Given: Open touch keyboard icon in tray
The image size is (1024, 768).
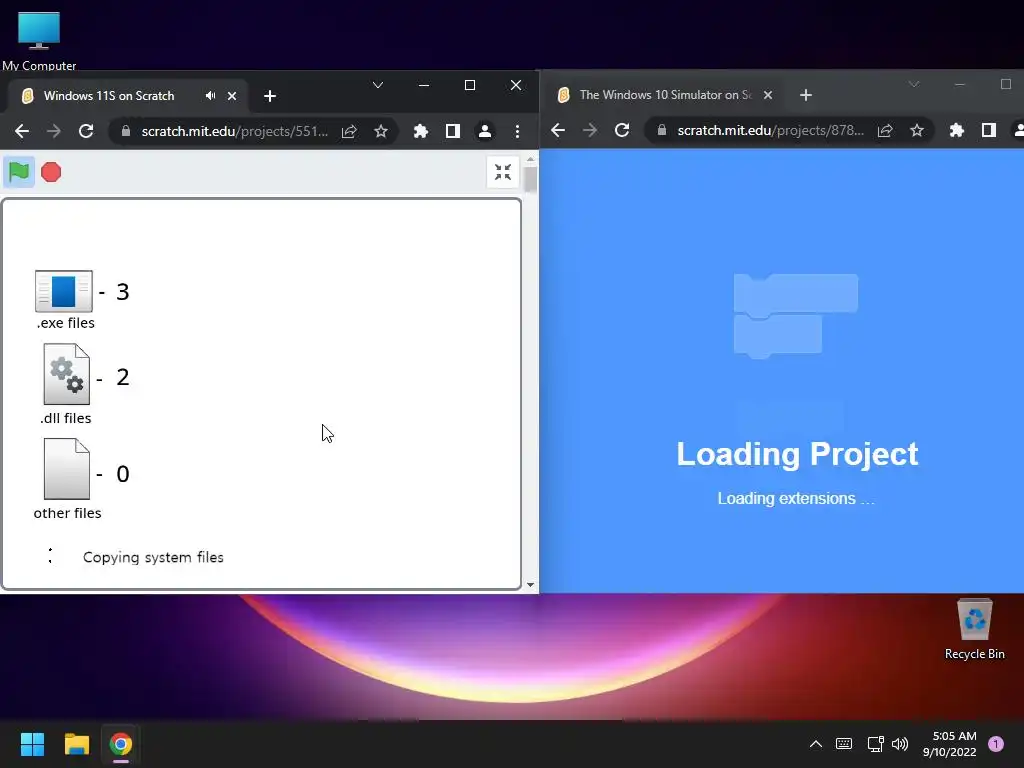Looking at the screenshot, I should point(844,744).
